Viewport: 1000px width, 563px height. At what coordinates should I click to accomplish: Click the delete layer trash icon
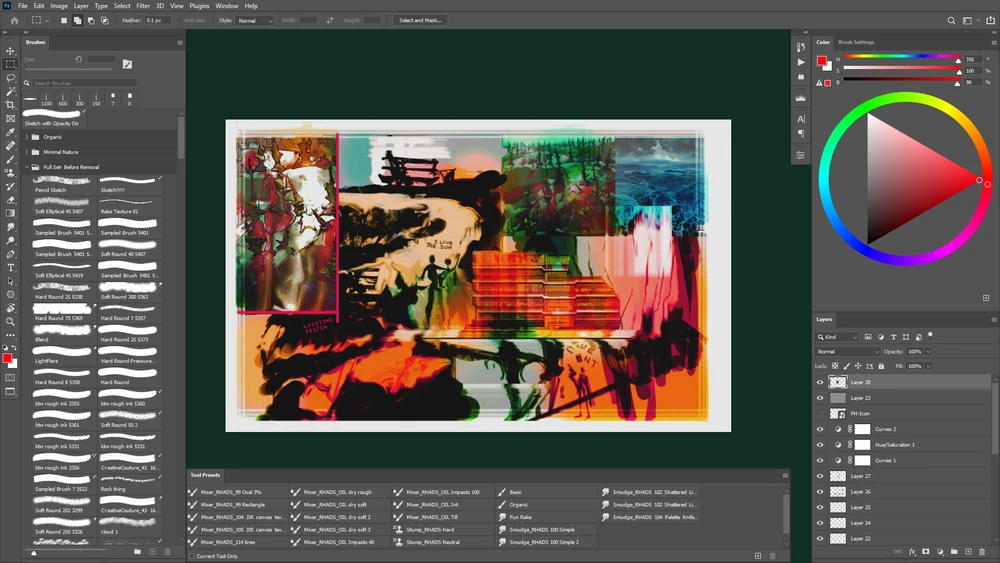click(982, 552)
